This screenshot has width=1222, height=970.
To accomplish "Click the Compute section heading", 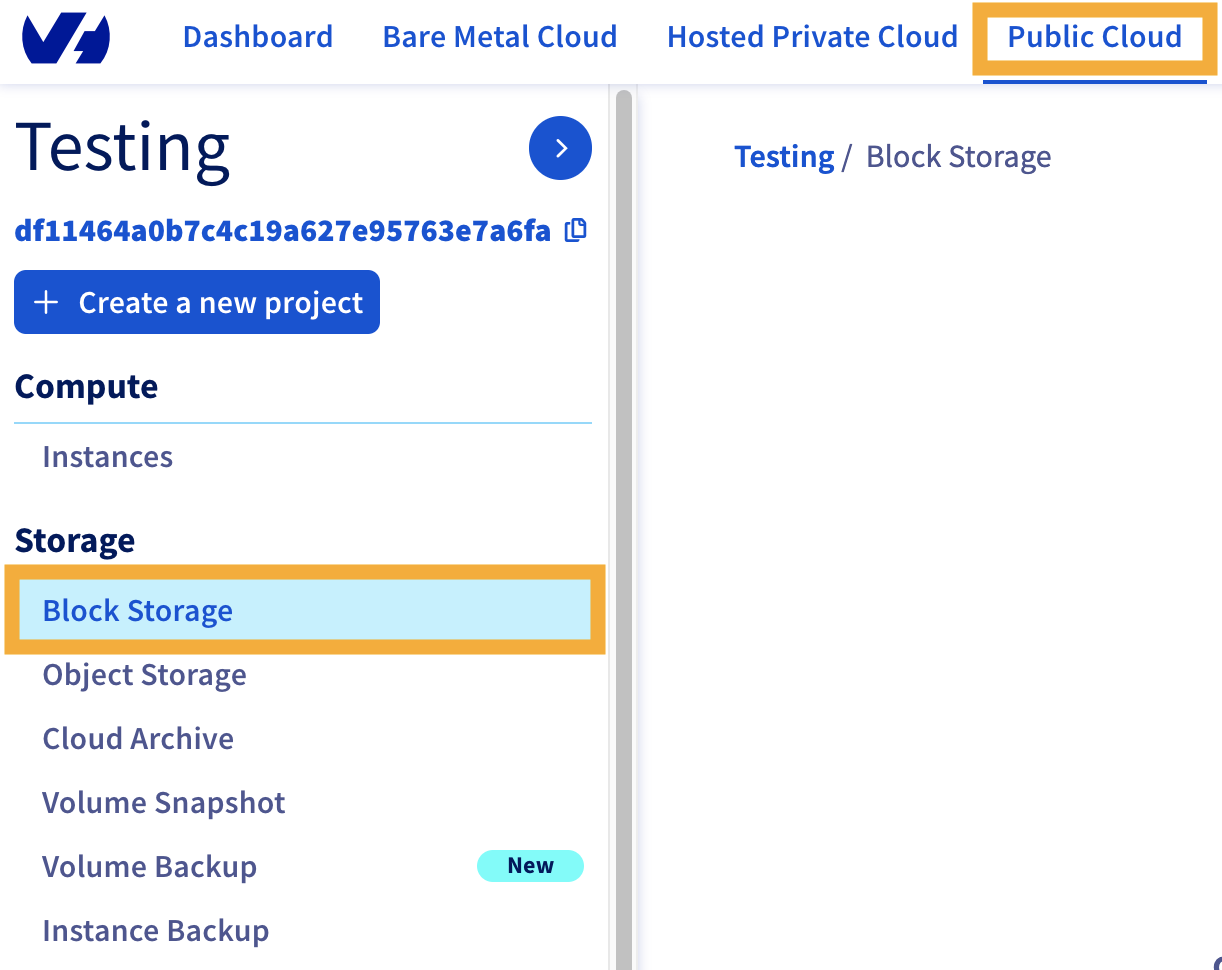I will tap(86, 387).
